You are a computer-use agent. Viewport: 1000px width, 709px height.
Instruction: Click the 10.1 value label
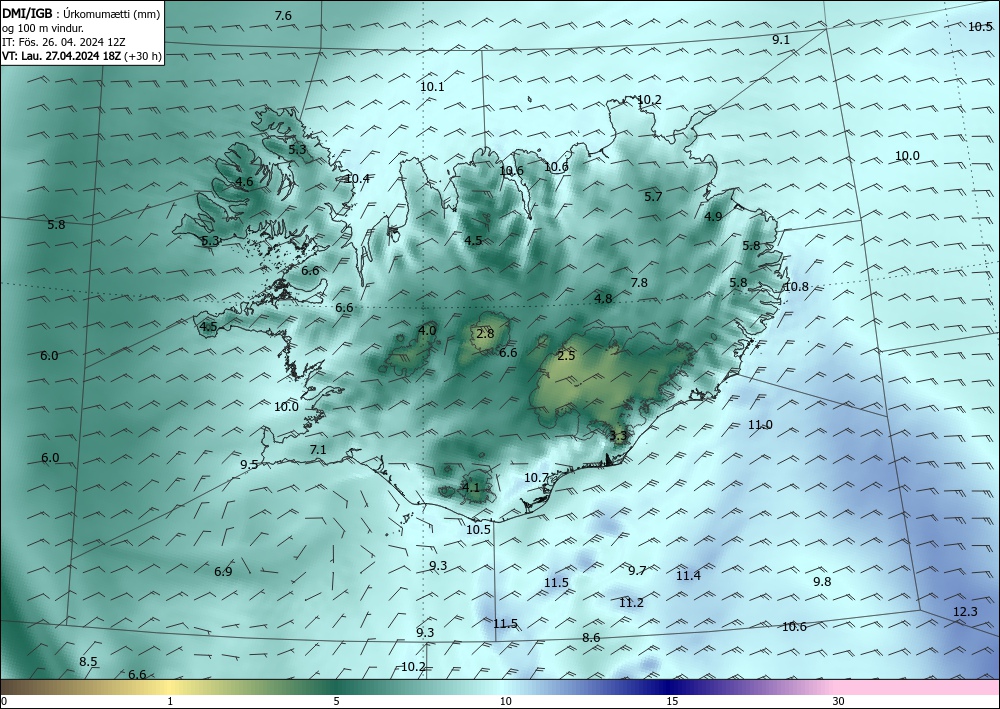click(432, 87)
